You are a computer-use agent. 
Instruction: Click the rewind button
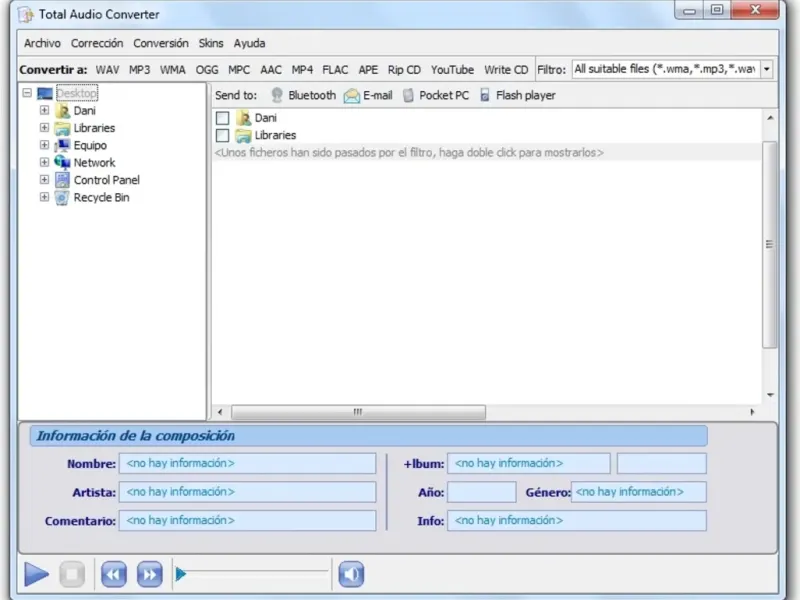pos(114,574)
